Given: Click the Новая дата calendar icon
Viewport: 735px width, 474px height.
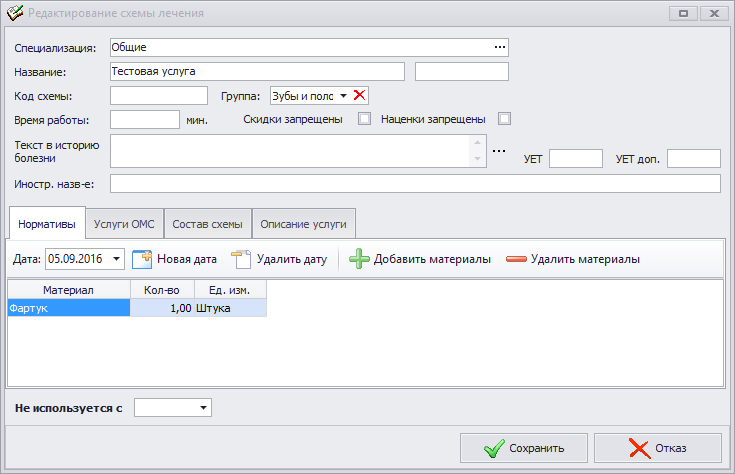Looking at the screenshot, I should (x=142, y=259).
